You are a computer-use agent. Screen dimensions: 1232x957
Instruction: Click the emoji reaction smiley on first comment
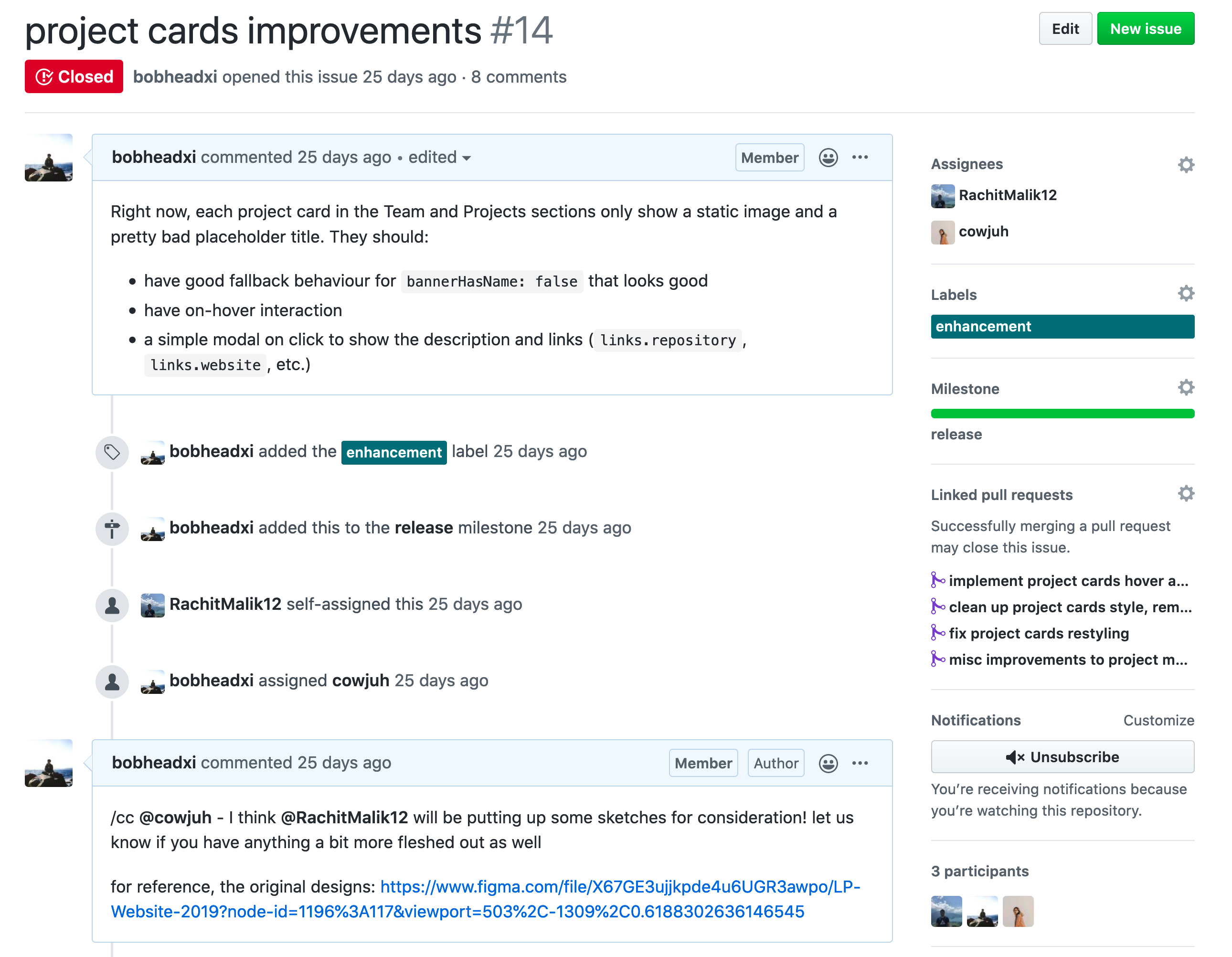(x=829, y=158)
